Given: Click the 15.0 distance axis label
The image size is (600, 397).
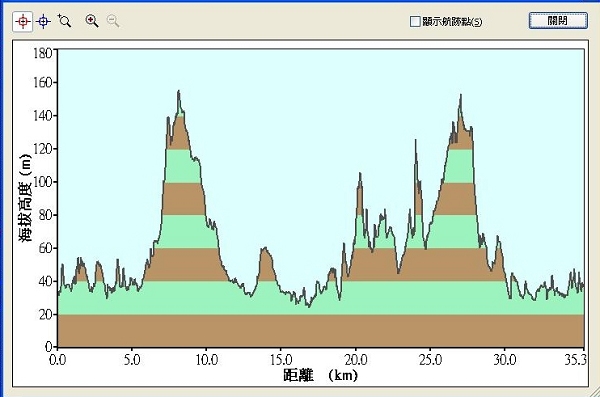Looking at the screenshot, I should coord(281,360).
